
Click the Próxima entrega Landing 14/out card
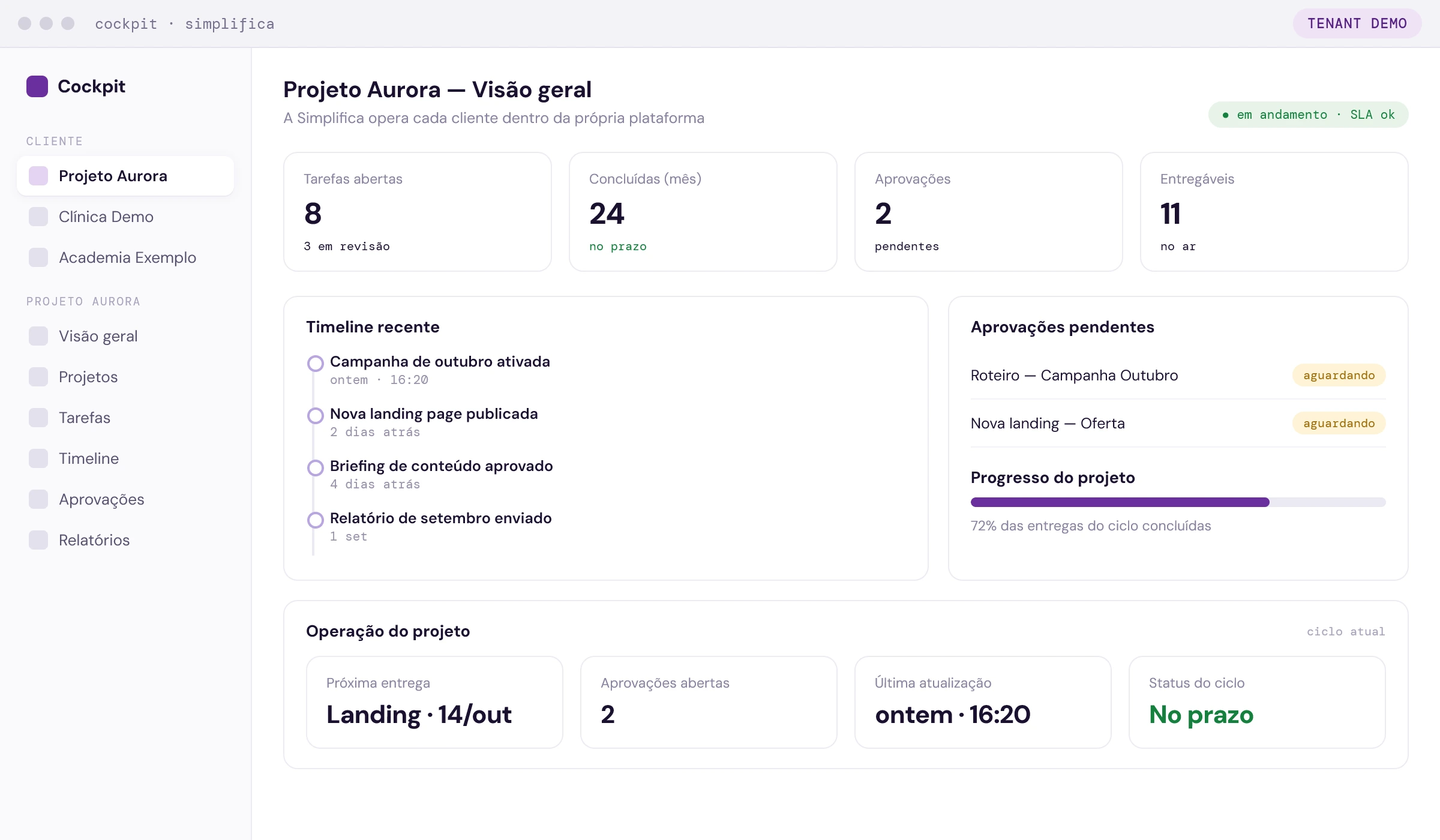[x=434, y=702]
